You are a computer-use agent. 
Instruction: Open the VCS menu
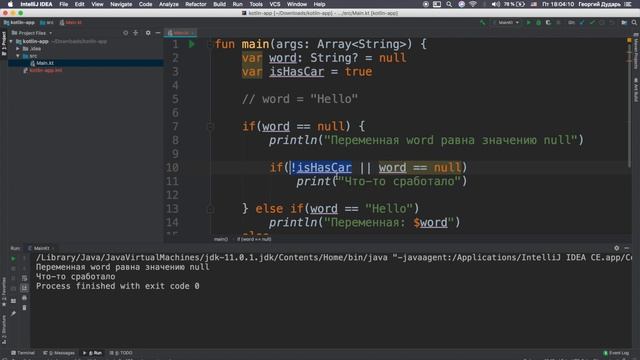tap(275, 4)
